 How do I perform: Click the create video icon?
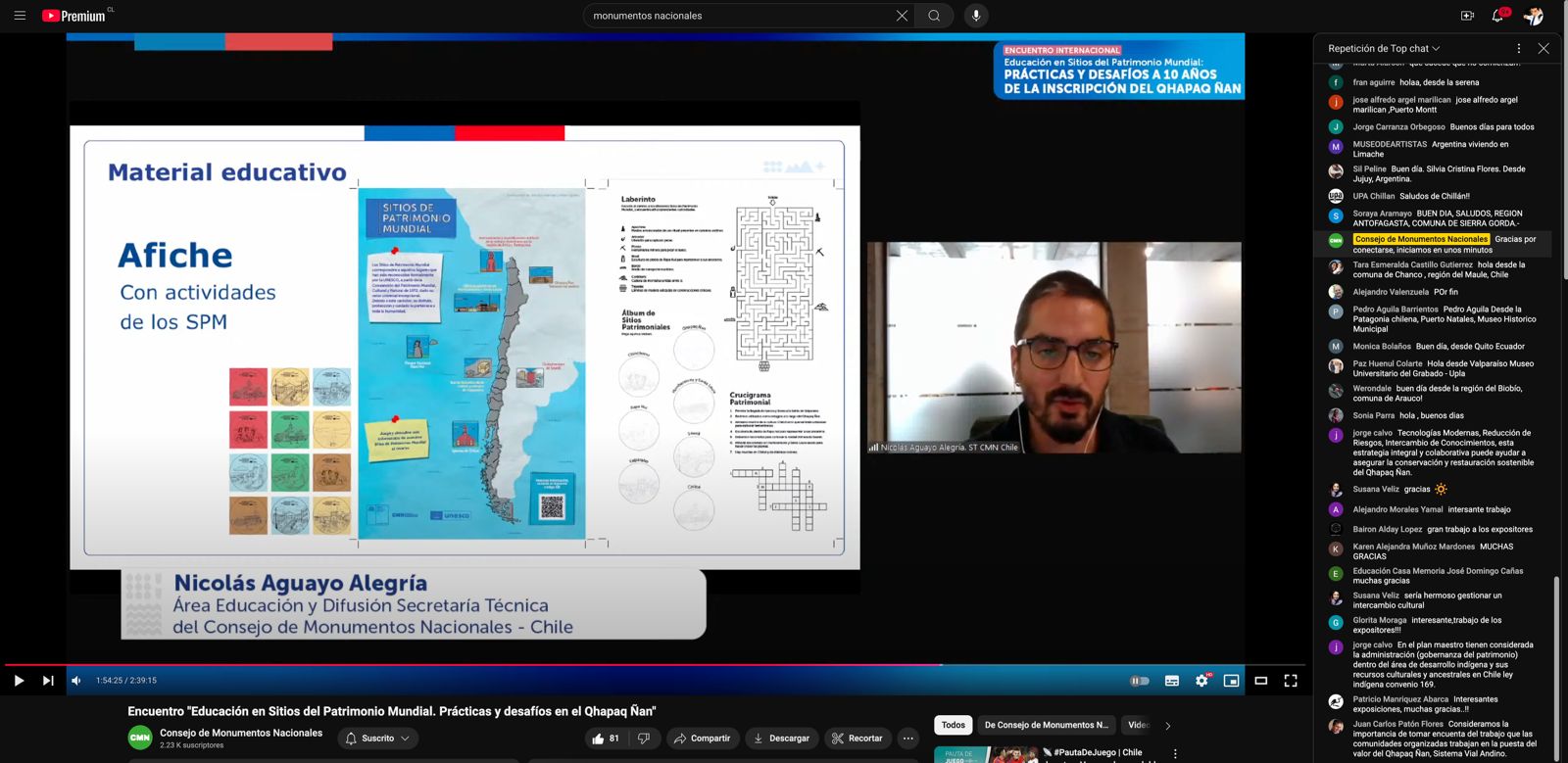(1467, 16)
